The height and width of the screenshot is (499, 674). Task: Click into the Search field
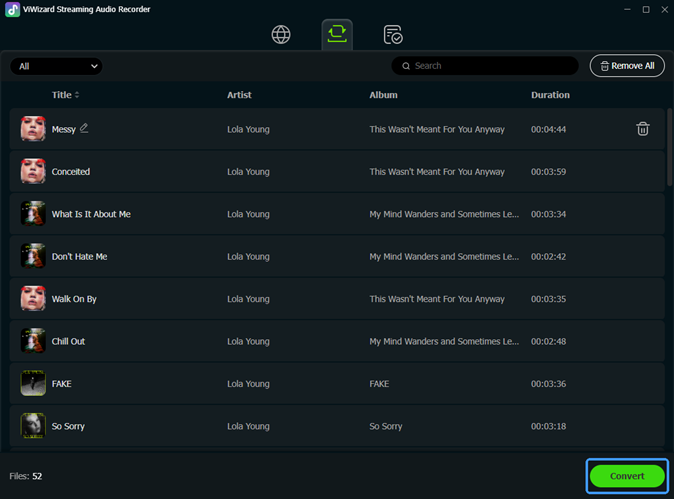(x=485, y=66)
